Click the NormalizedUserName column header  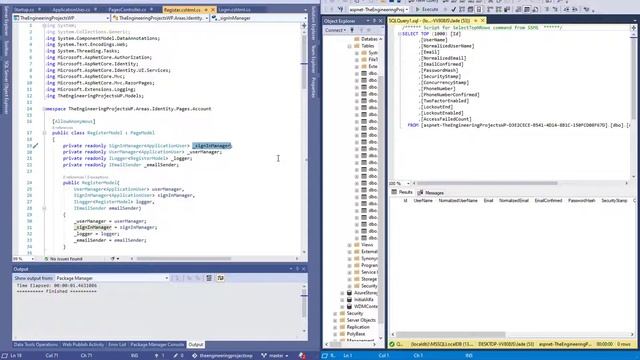click(x=458, y=200)
